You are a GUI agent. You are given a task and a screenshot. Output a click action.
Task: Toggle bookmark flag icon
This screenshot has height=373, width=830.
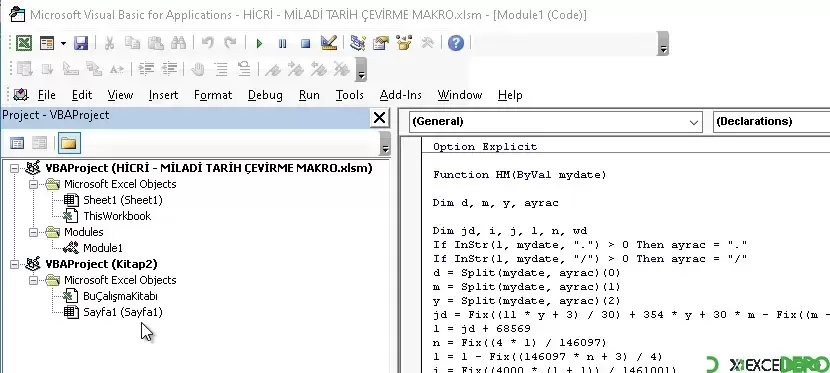point(273,69)
